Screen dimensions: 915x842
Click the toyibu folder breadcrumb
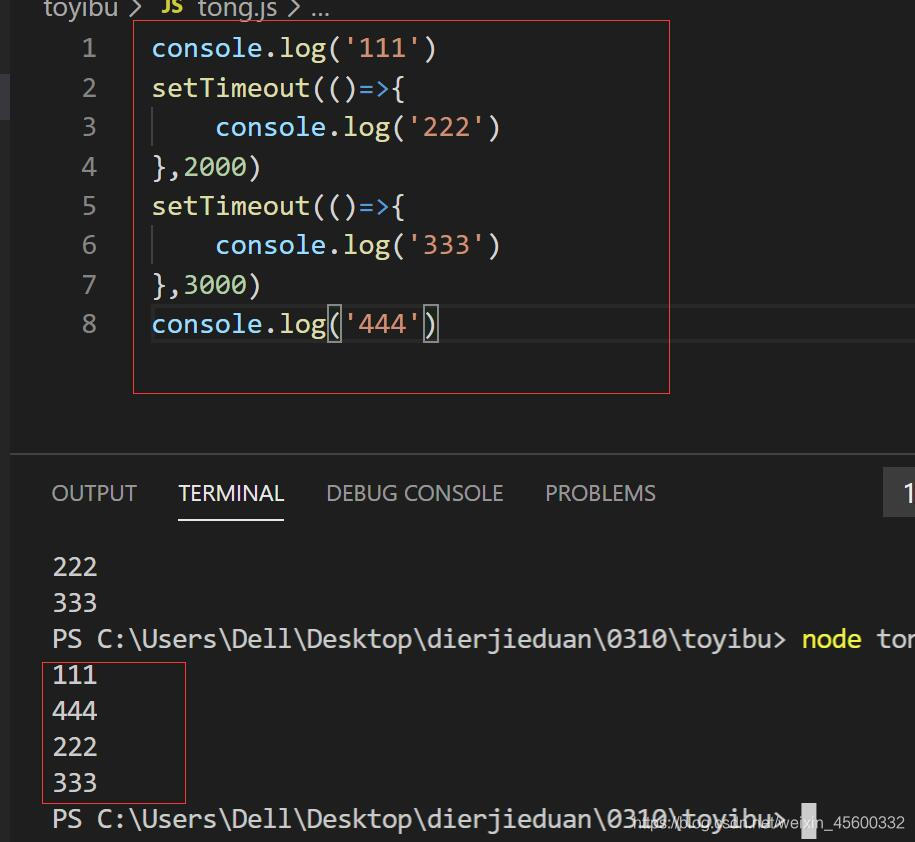tap(81, 8)
